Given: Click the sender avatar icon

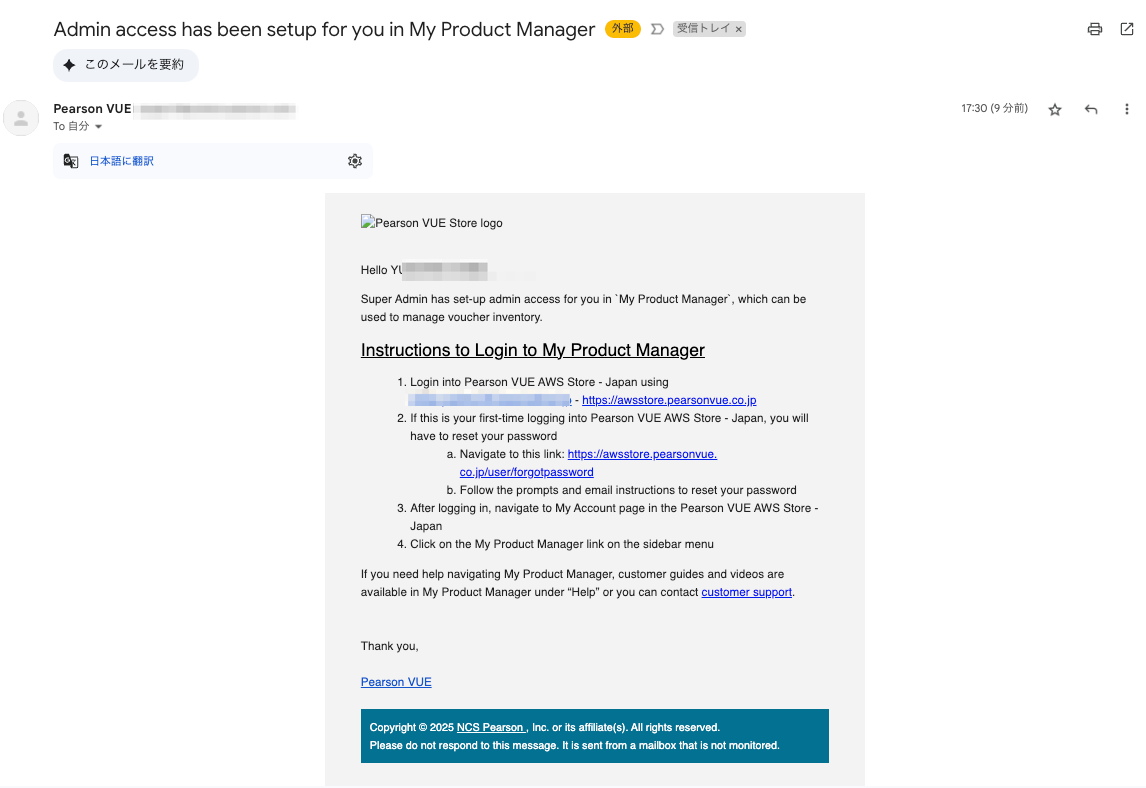Looking at the screenshot, I should [x=21, y=118].
